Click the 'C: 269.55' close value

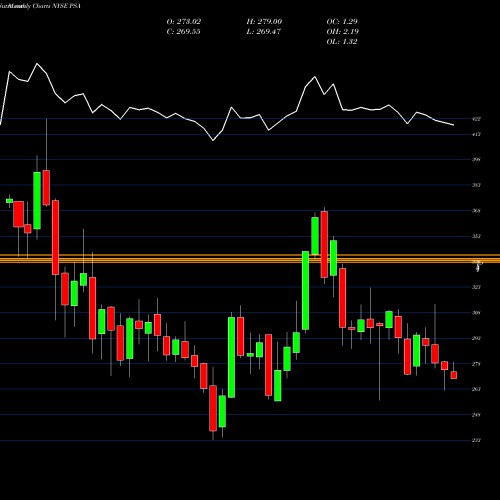click(x=183, y=32)
